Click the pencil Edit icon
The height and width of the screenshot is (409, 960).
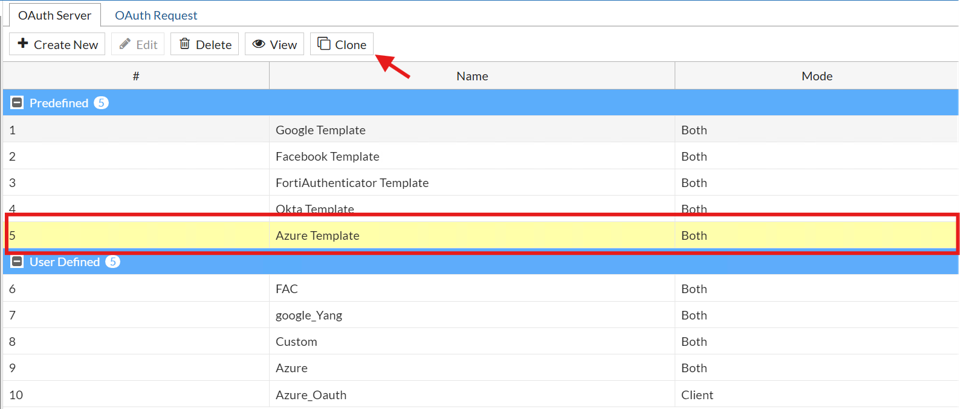point(125,44)
